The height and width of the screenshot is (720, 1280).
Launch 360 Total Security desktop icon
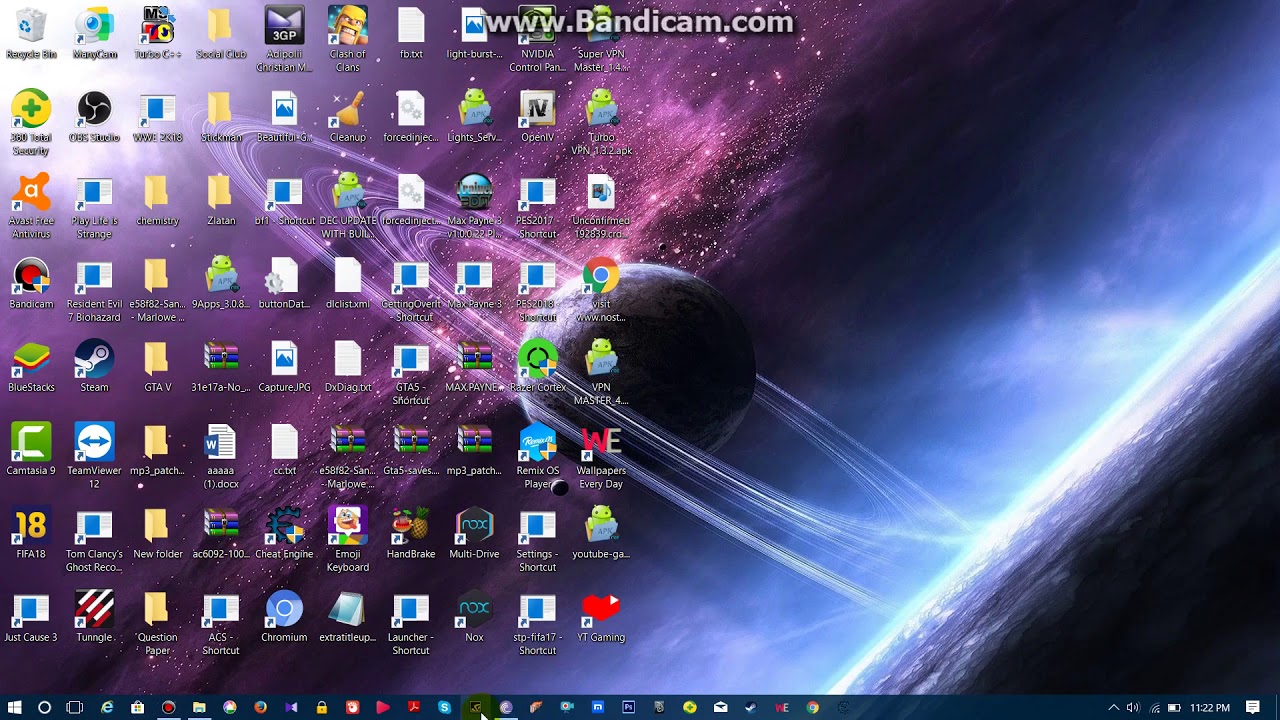coord(31,123)
